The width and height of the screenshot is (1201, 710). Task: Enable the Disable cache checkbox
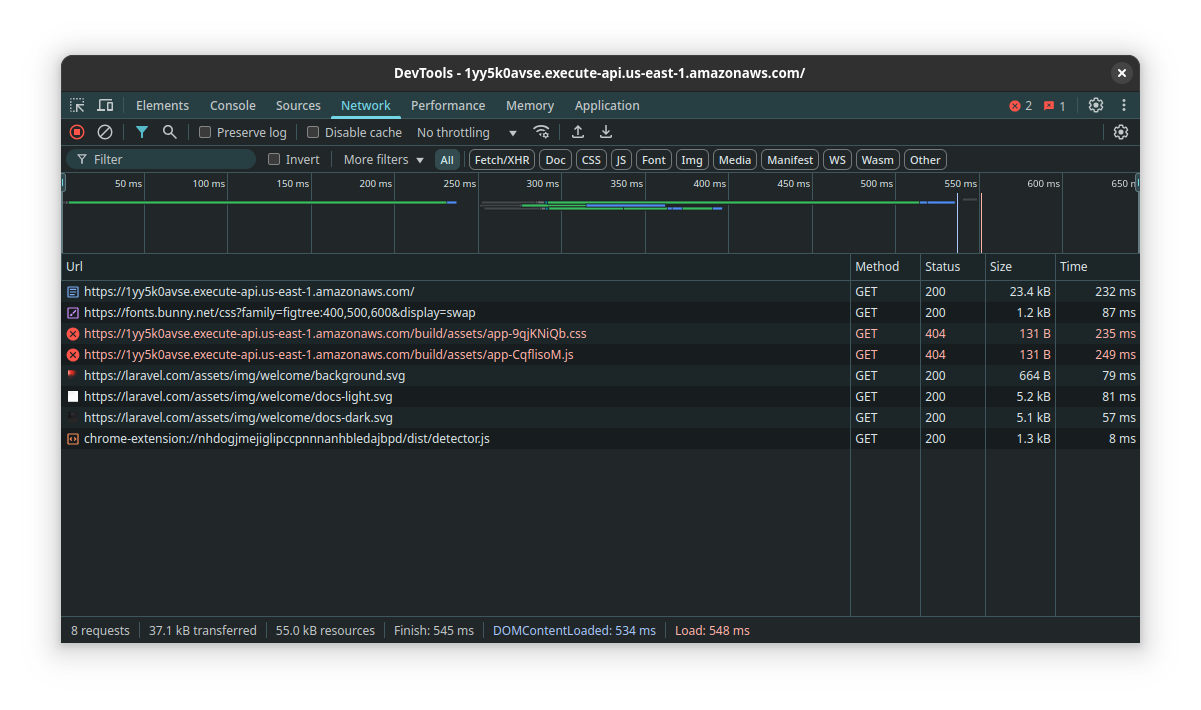(313, 132)
